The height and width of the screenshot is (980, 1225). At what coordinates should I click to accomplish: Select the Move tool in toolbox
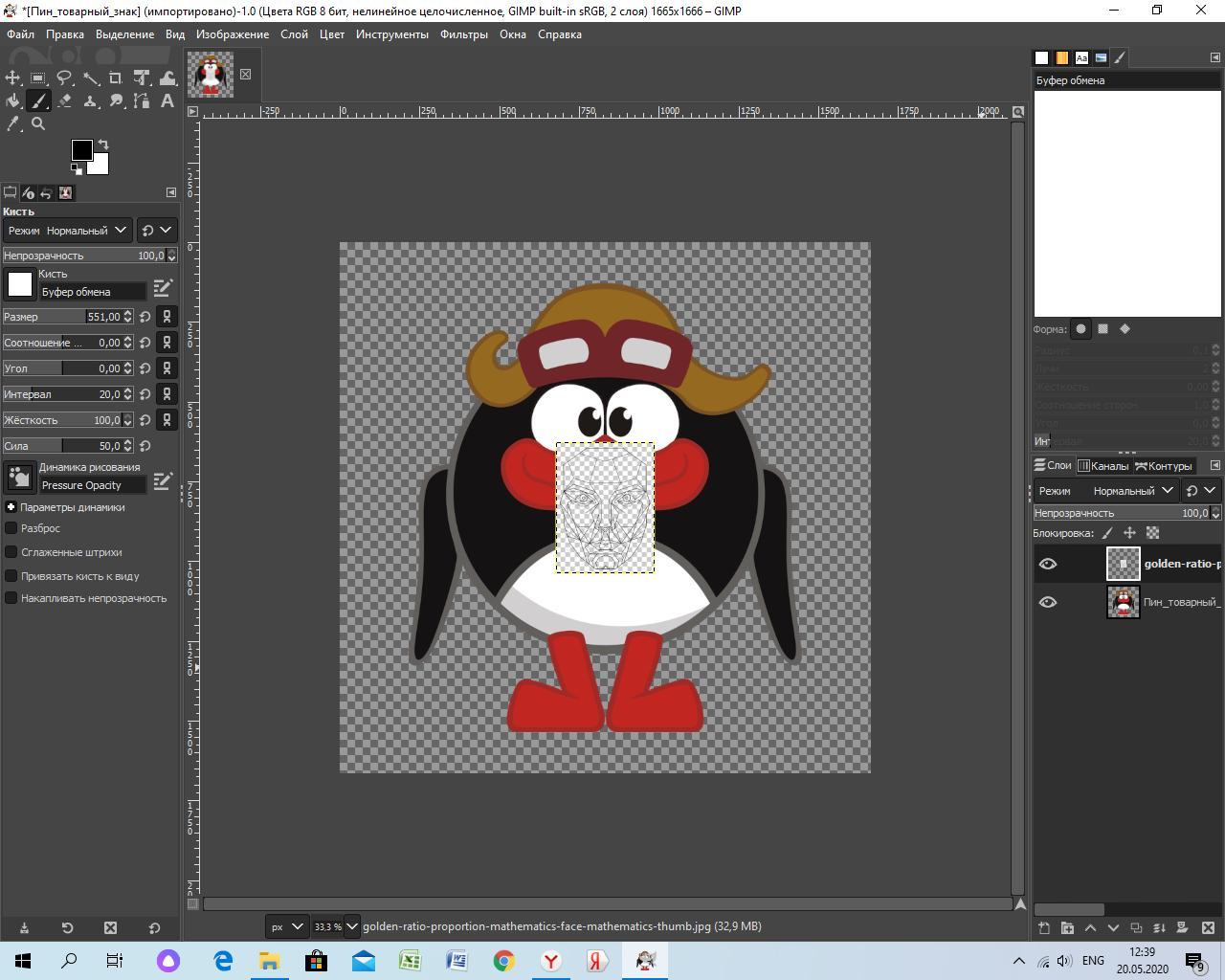tap(13, 78)
